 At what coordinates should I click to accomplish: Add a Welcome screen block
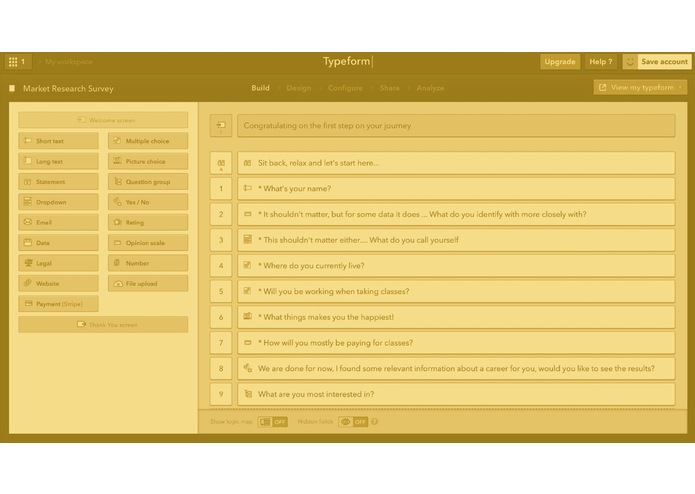[103, 120]
